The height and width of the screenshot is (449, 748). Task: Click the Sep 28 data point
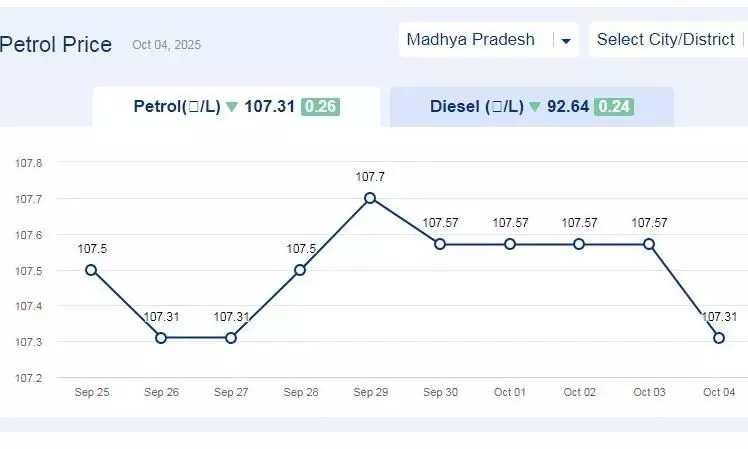click(300, 270)
